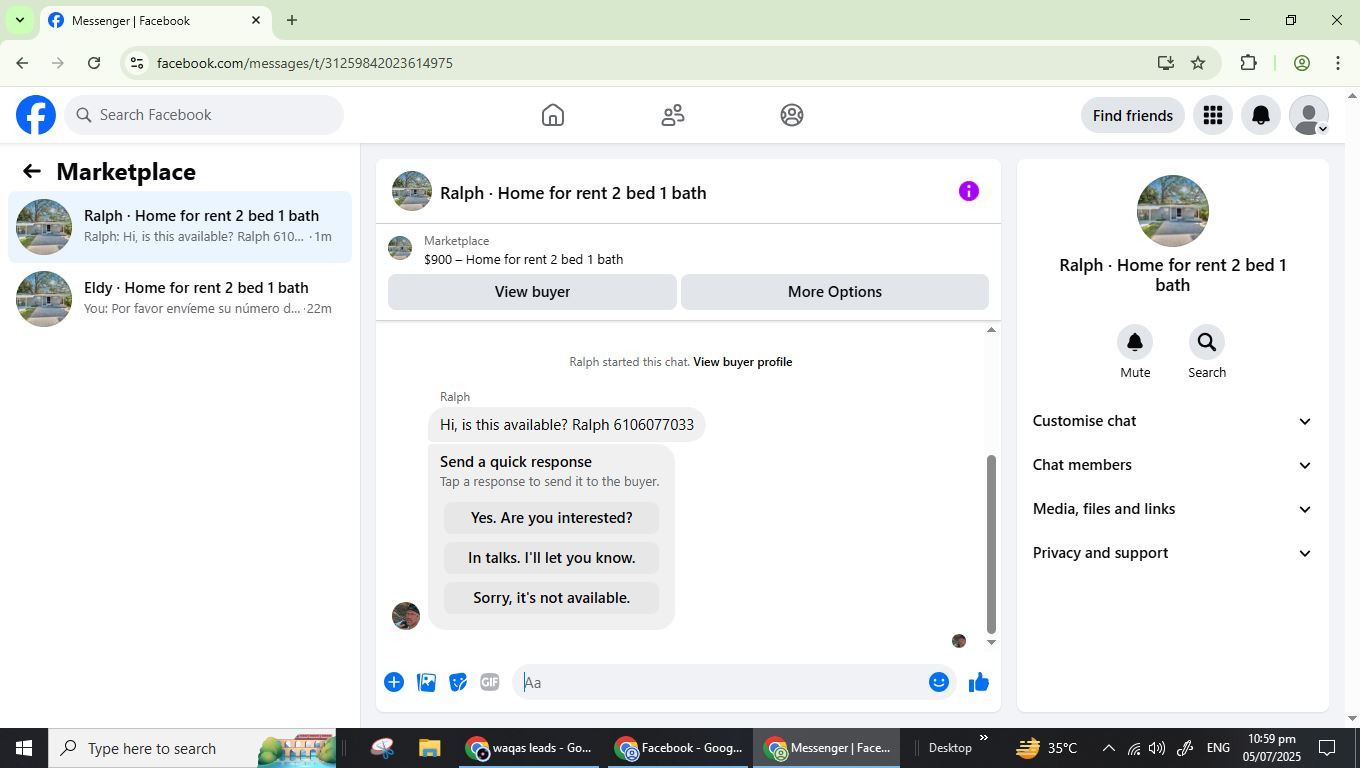The width and height of the screenshot is (1360, 768).
Task: Switch to Messenger | Facebook tab
Action: tap(155, 20)
